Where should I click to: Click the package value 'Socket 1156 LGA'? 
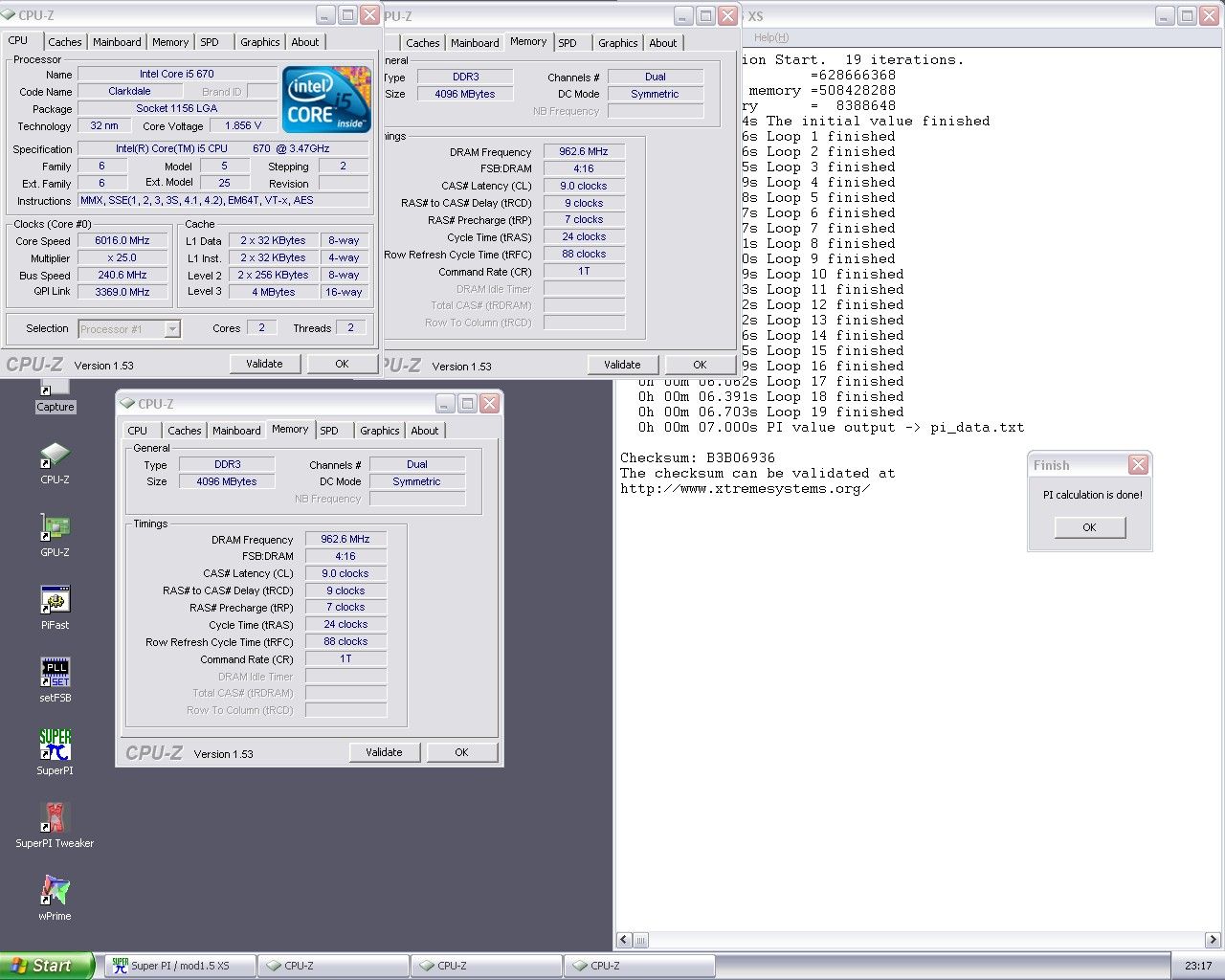coord(177,109)
